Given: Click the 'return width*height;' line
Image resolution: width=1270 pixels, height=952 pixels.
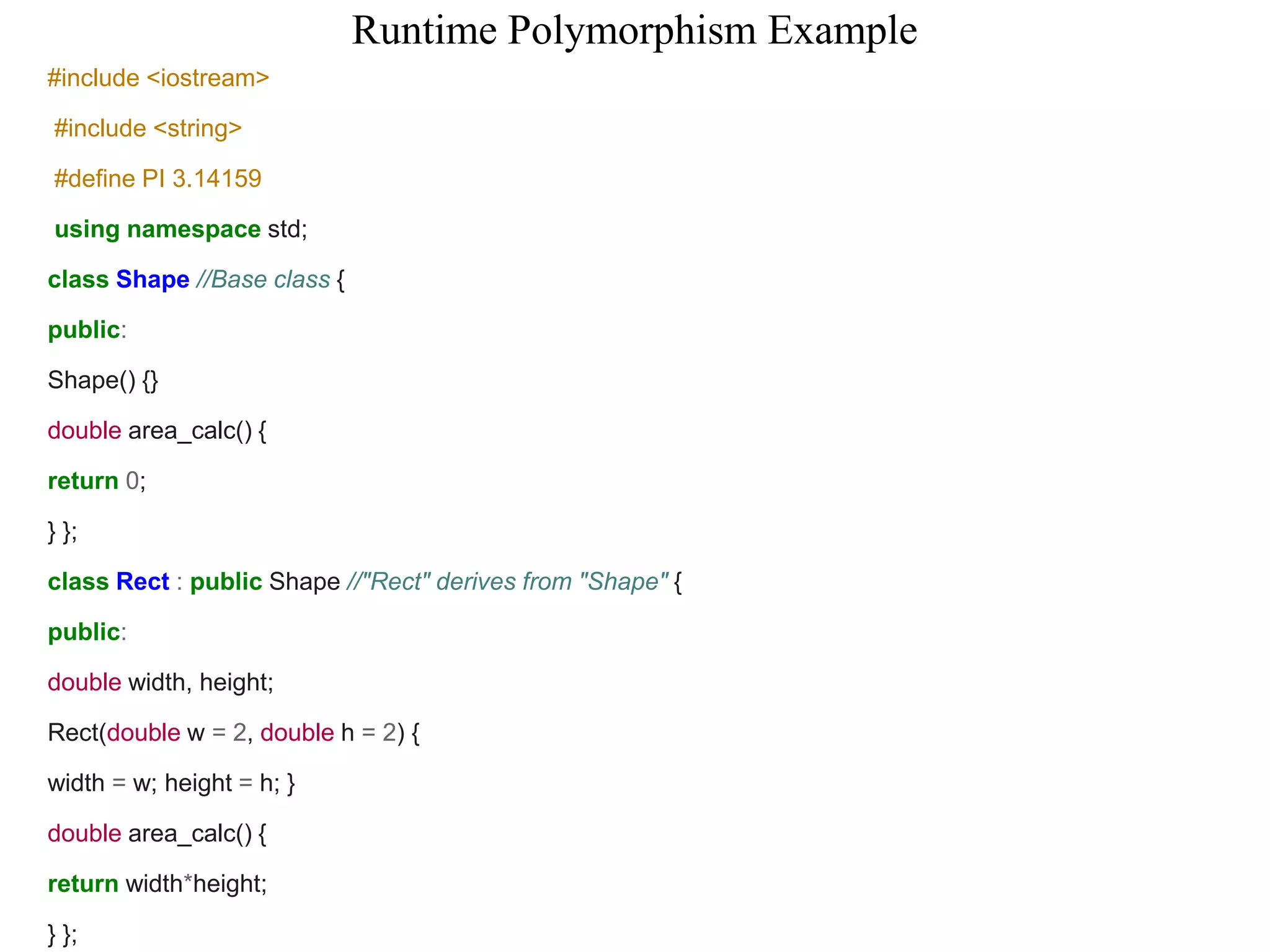Looking at the screenshot, I should [158, 884].
